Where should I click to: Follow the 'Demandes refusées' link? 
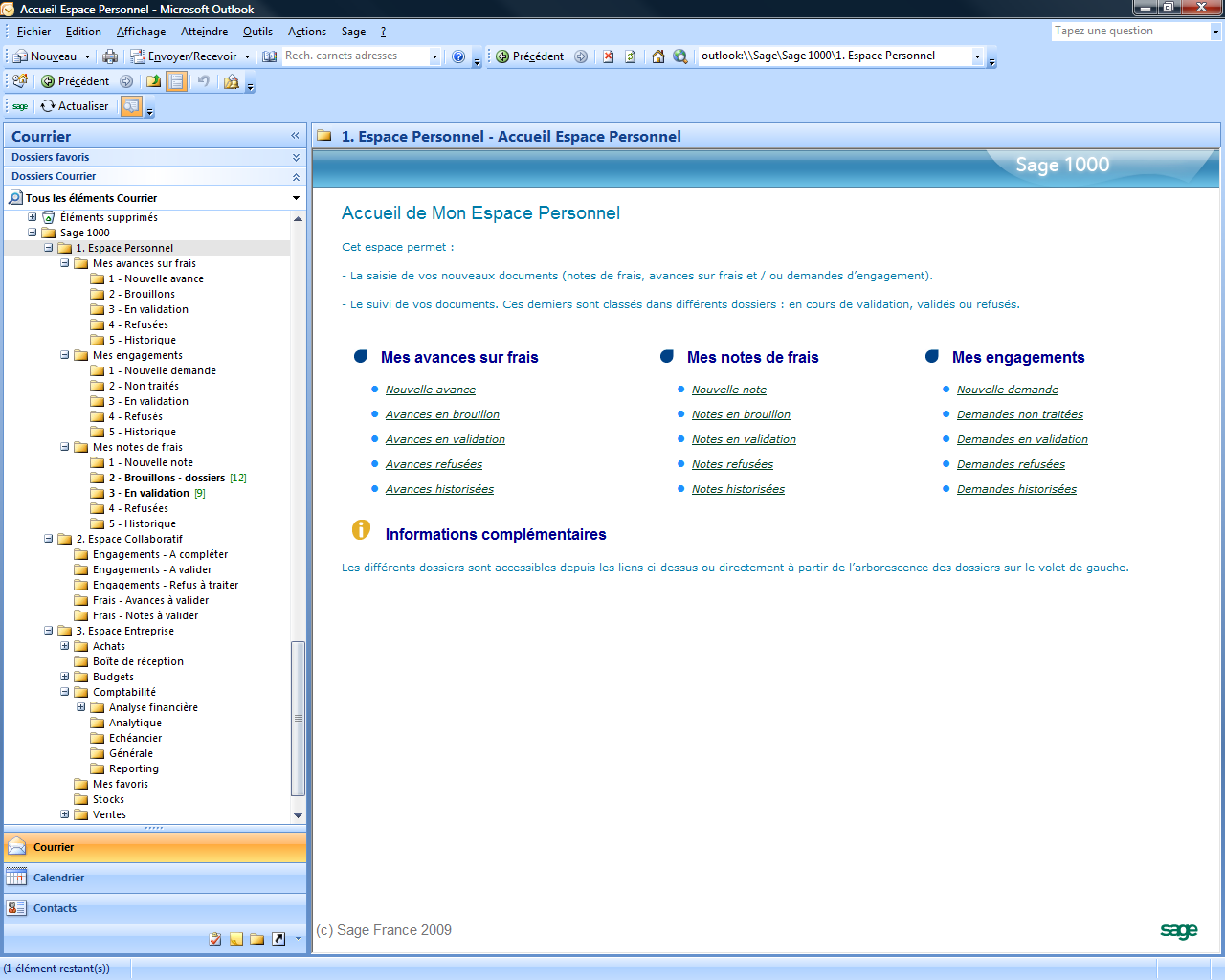[1011, 464]
